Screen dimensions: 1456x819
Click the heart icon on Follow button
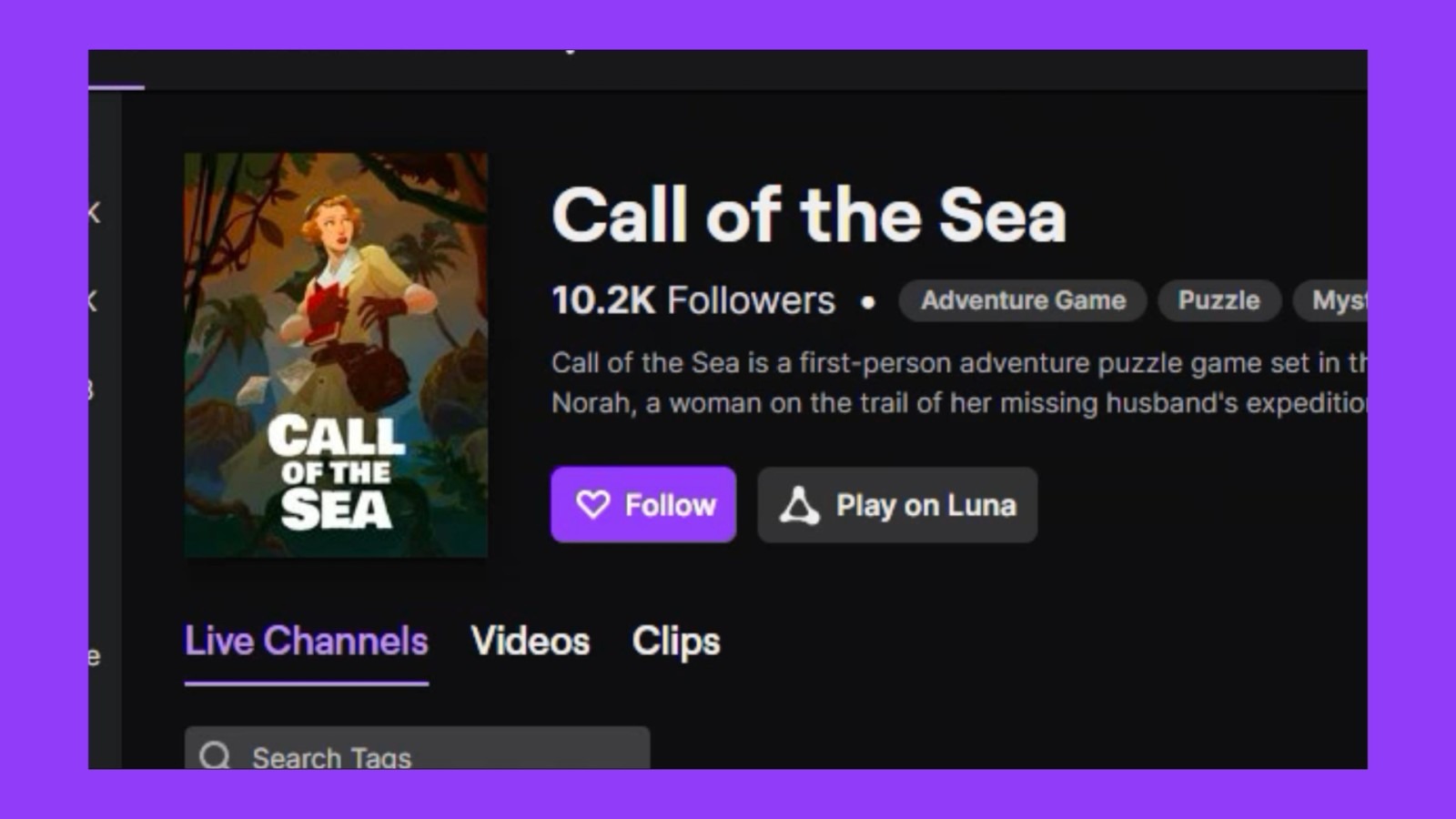click(592, 504)
